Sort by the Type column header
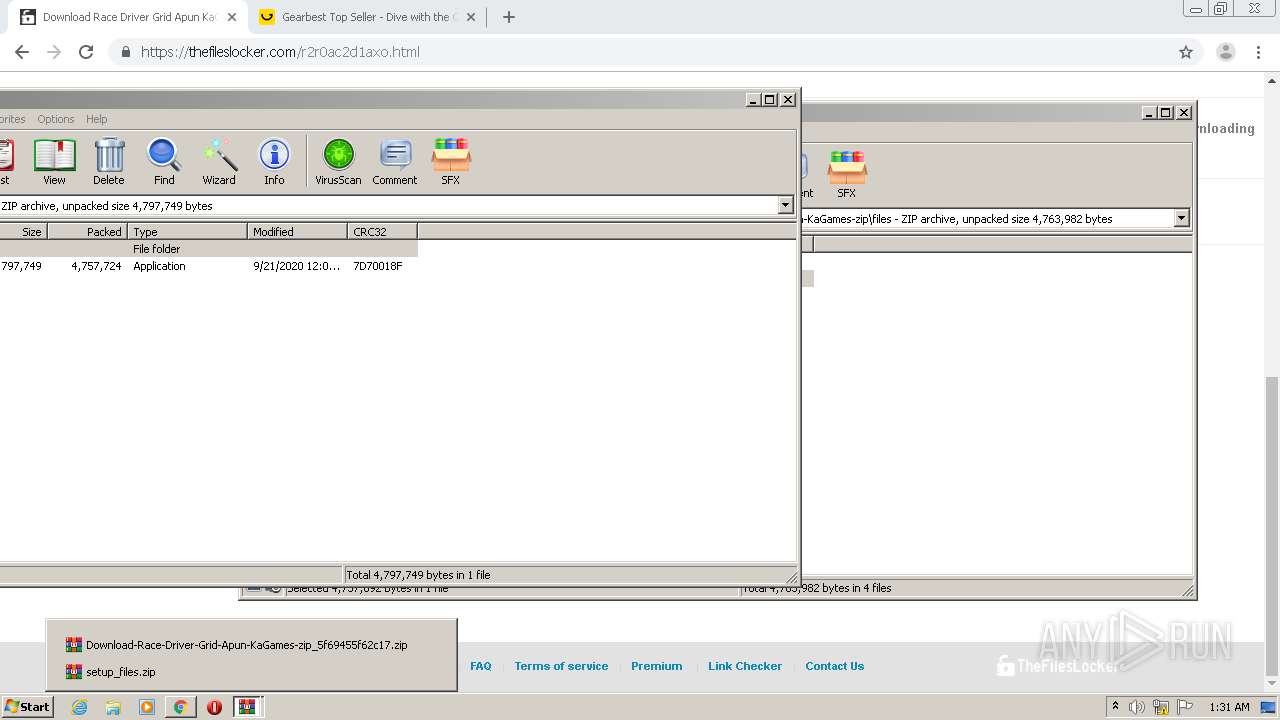 pos(188,231)
